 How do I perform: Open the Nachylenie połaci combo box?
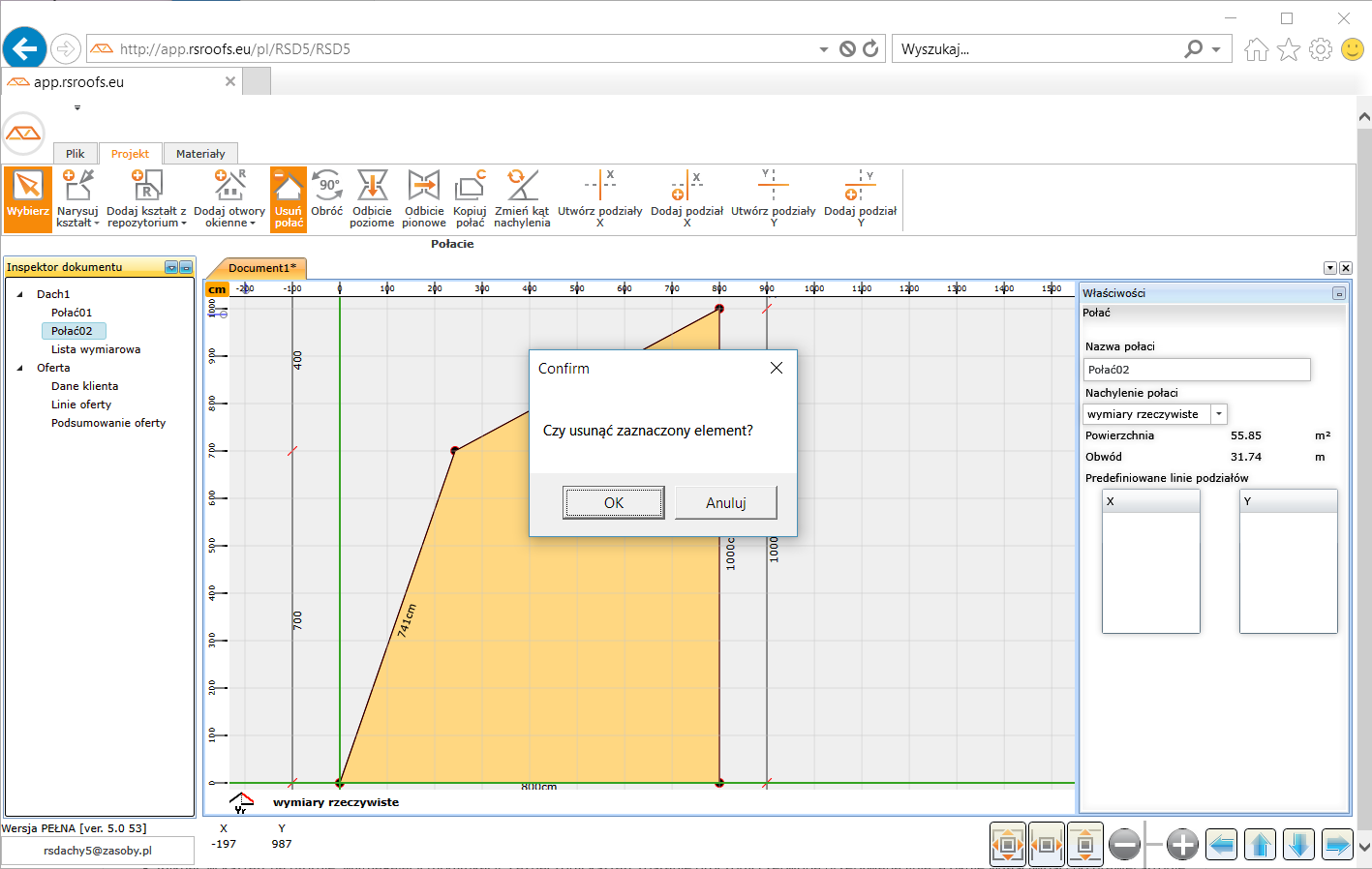click(x=1219, y=414)
